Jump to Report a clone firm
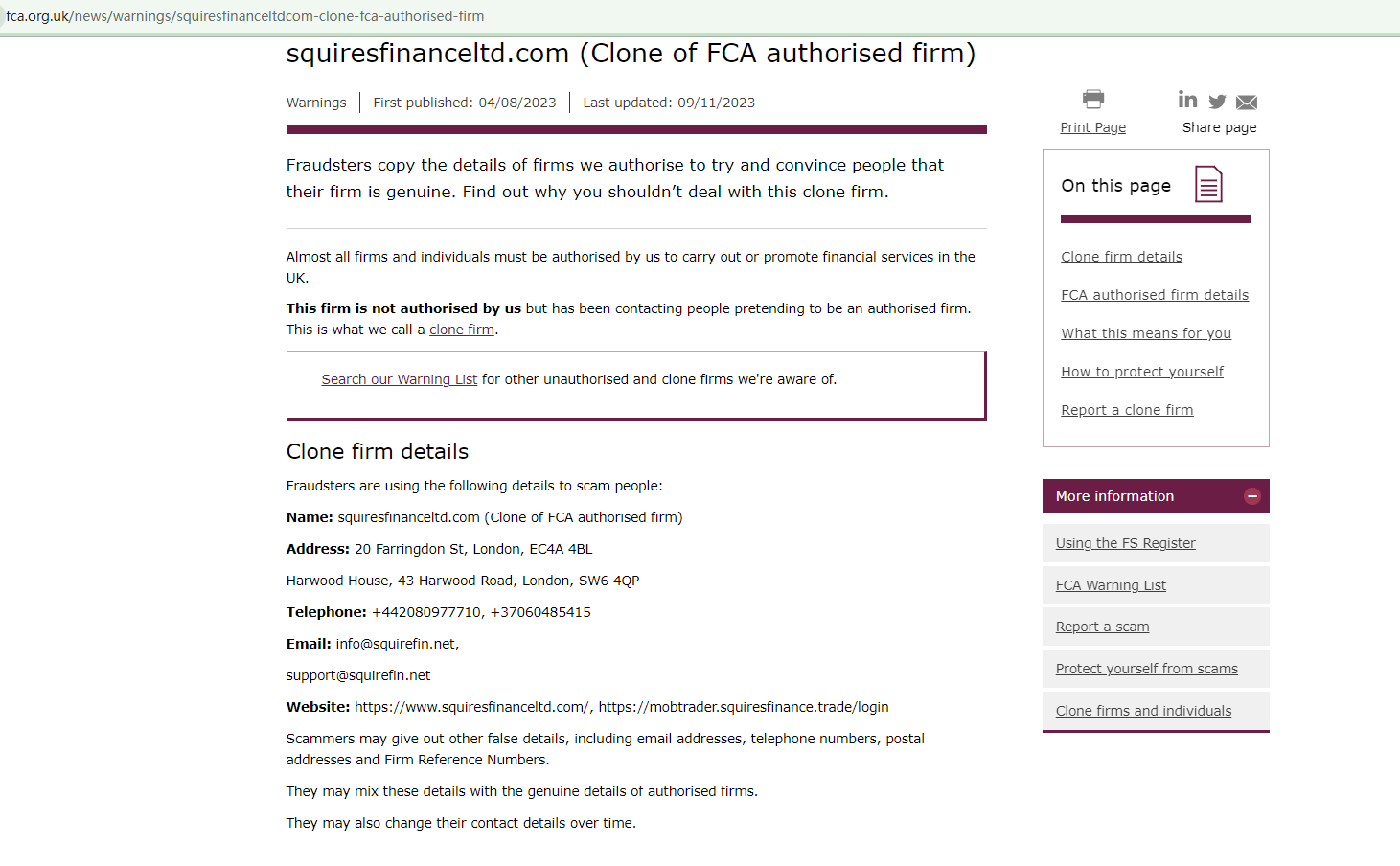 (1127, 410)
